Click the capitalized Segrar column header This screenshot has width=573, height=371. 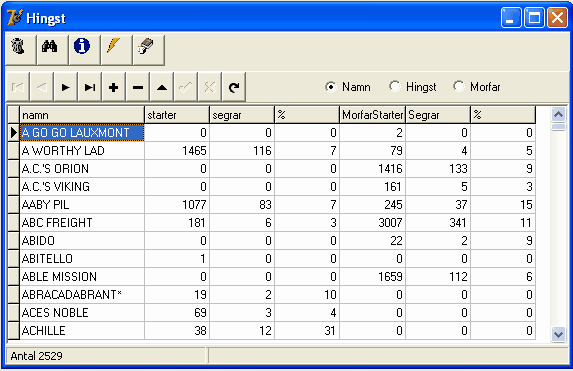coord(438,115)
